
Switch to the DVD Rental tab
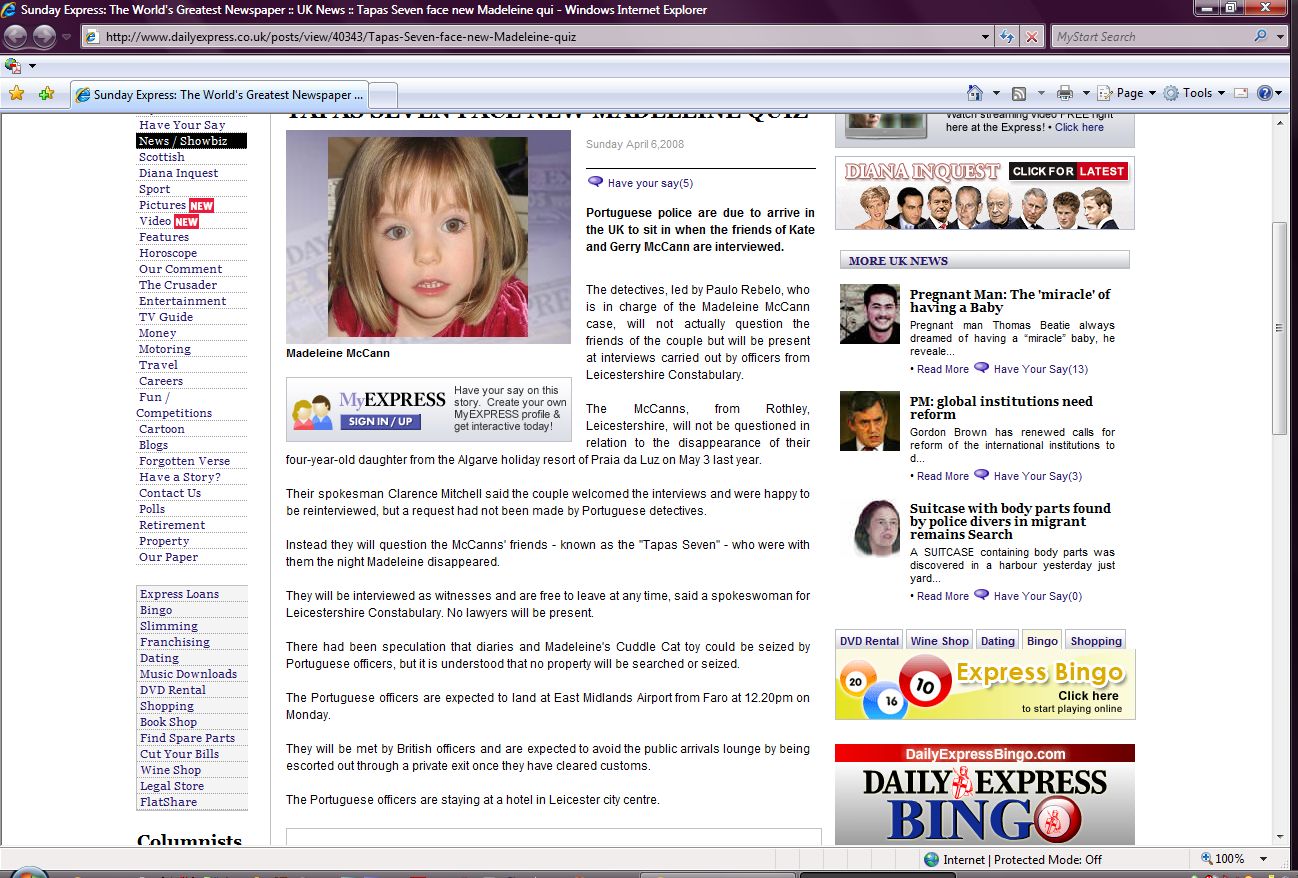click(869, 641)
